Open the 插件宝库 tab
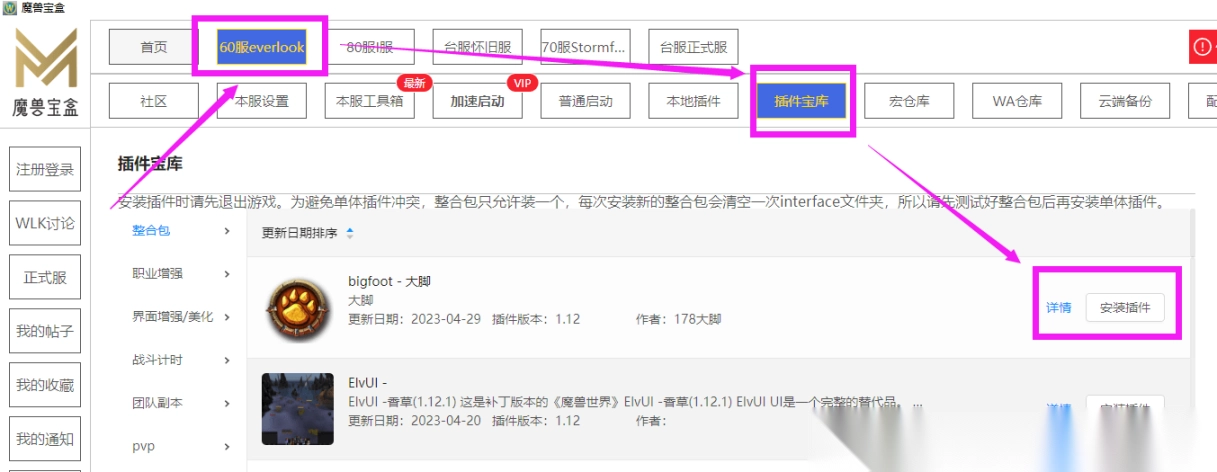The width and height of the screenshot is (1217, 472). click(801, 101)
